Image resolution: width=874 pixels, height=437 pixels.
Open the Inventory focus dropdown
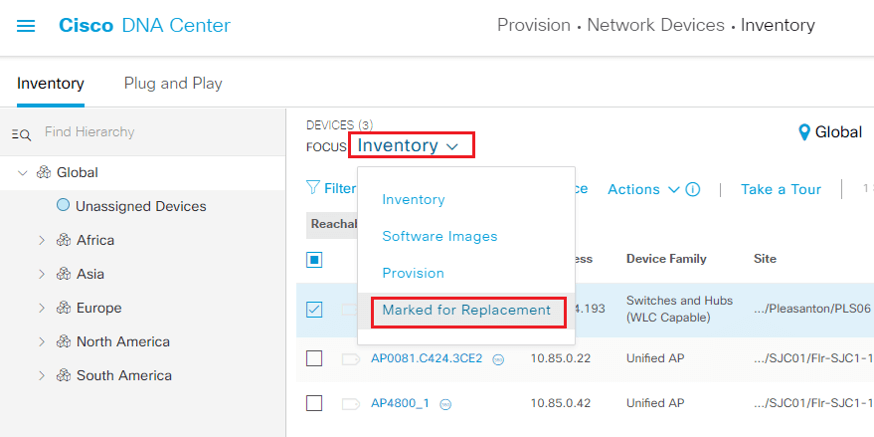(x=411, y=145)
